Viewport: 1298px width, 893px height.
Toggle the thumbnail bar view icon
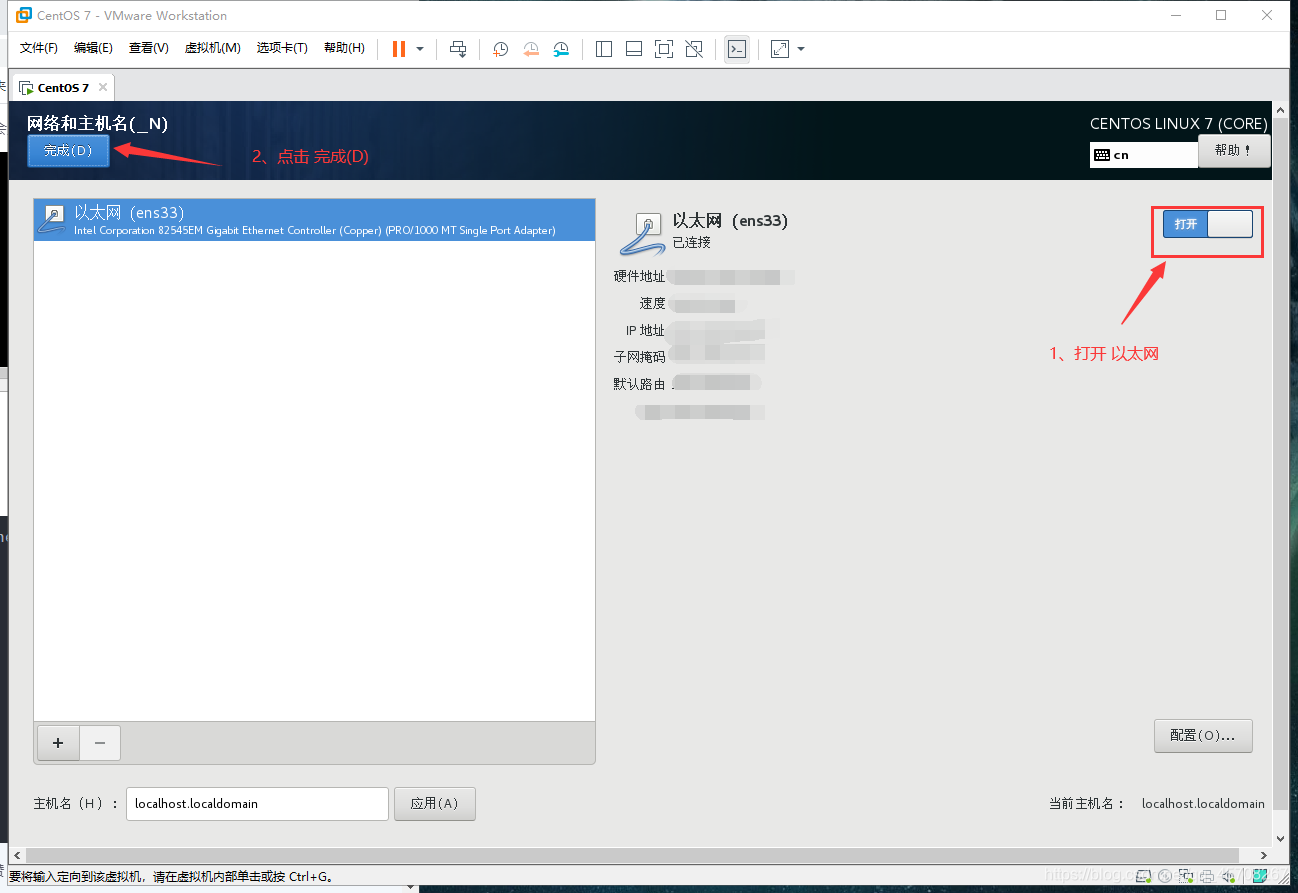pos(633,49)
